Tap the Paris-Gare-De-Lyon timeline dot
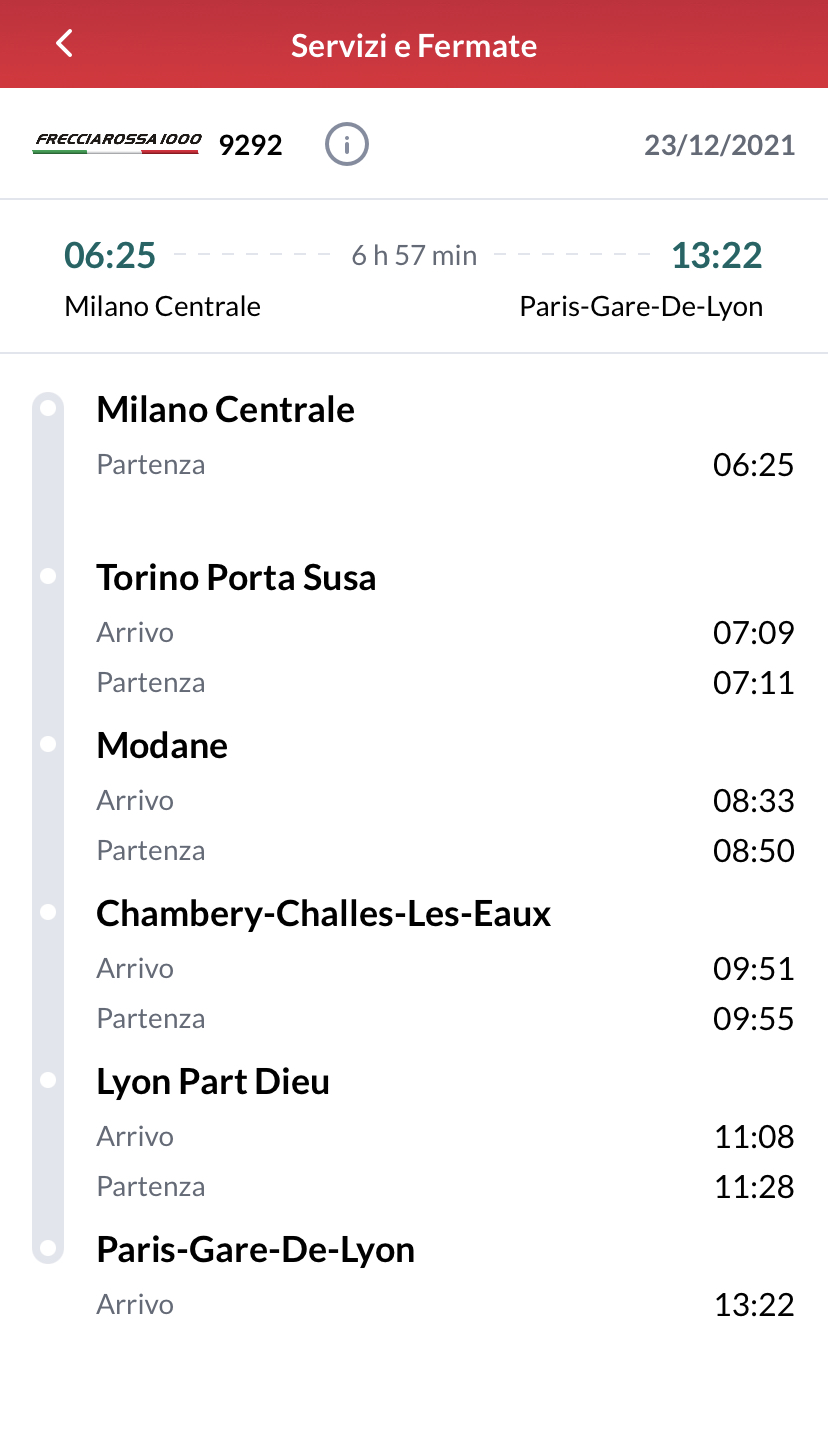 click(47, 1248)
